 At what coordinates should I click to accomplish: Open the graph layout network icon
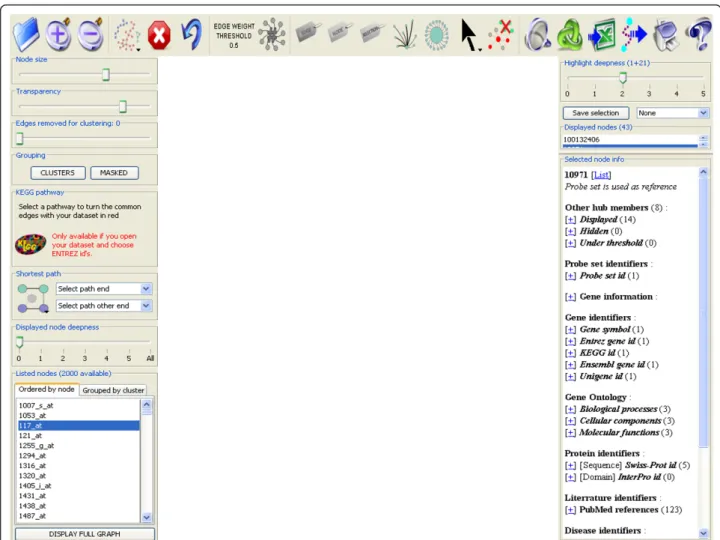pyautogui.click(x=127, y=35)
